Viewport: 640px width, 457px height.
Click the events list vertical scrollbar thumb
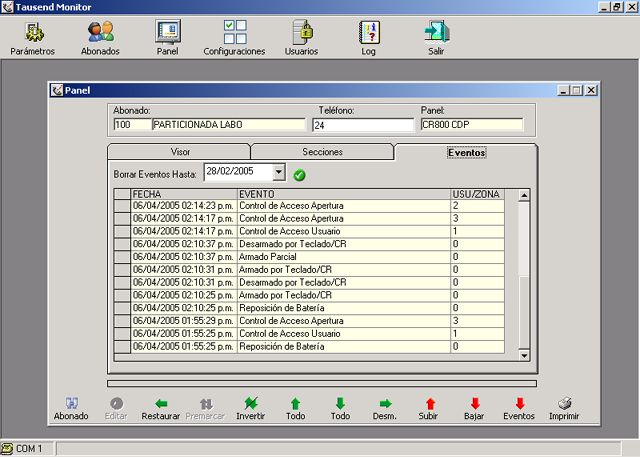point(524,312)
